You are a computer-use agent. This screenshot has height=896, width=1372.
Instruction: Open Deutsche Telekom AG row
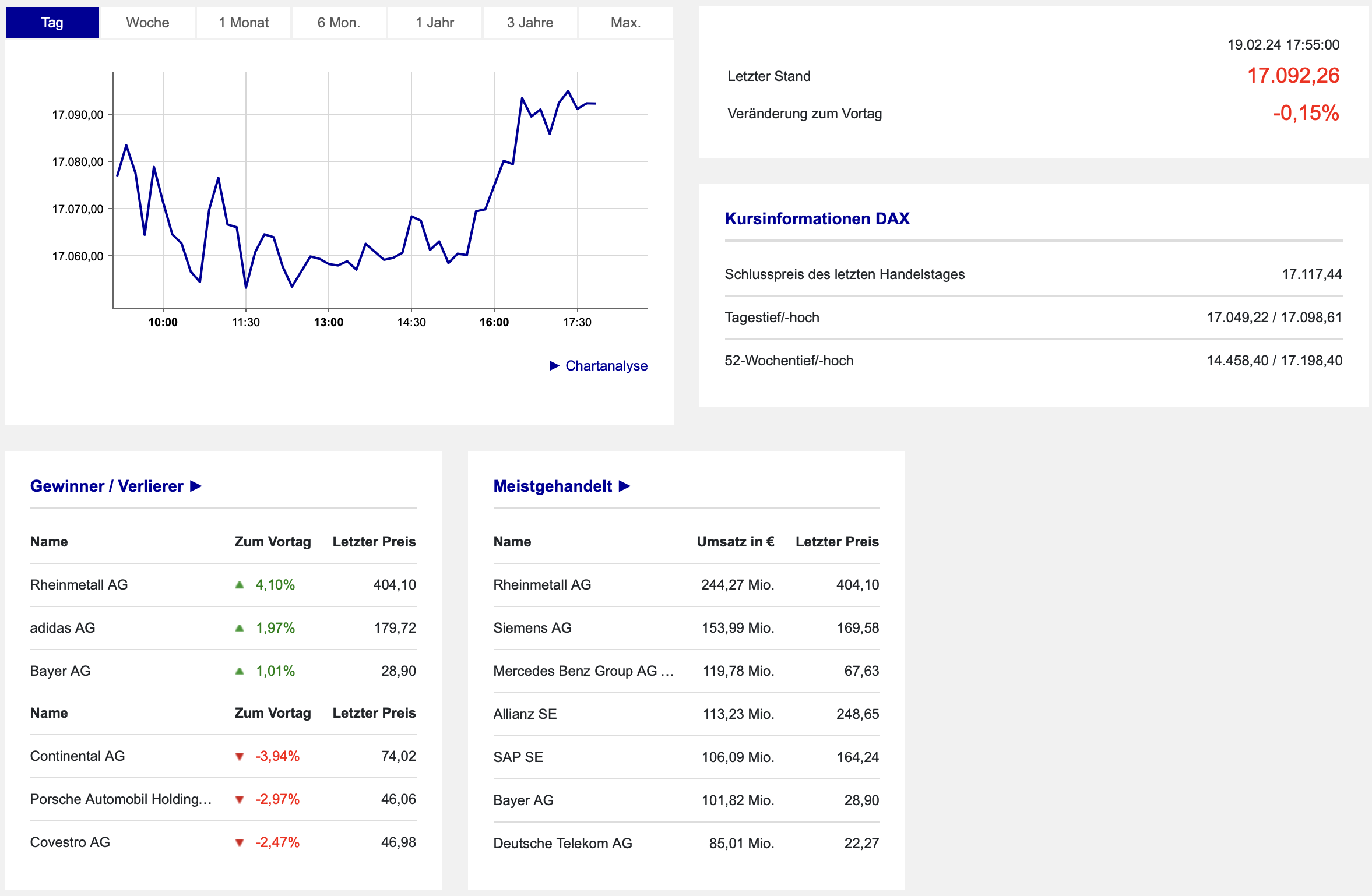(x=562, y=844)
